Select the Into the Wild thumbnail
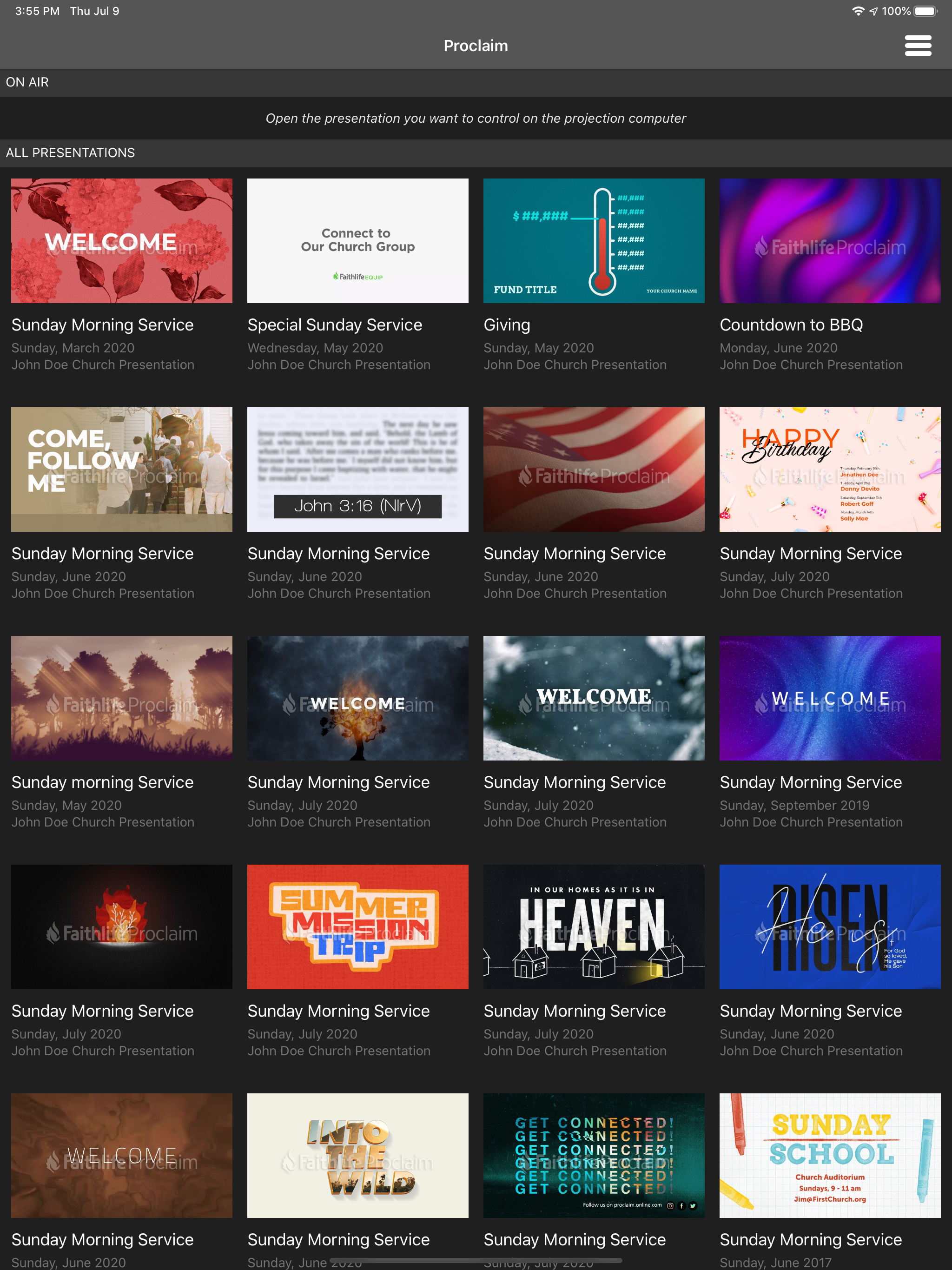 pyautogui.click(x=358, y=1155)
